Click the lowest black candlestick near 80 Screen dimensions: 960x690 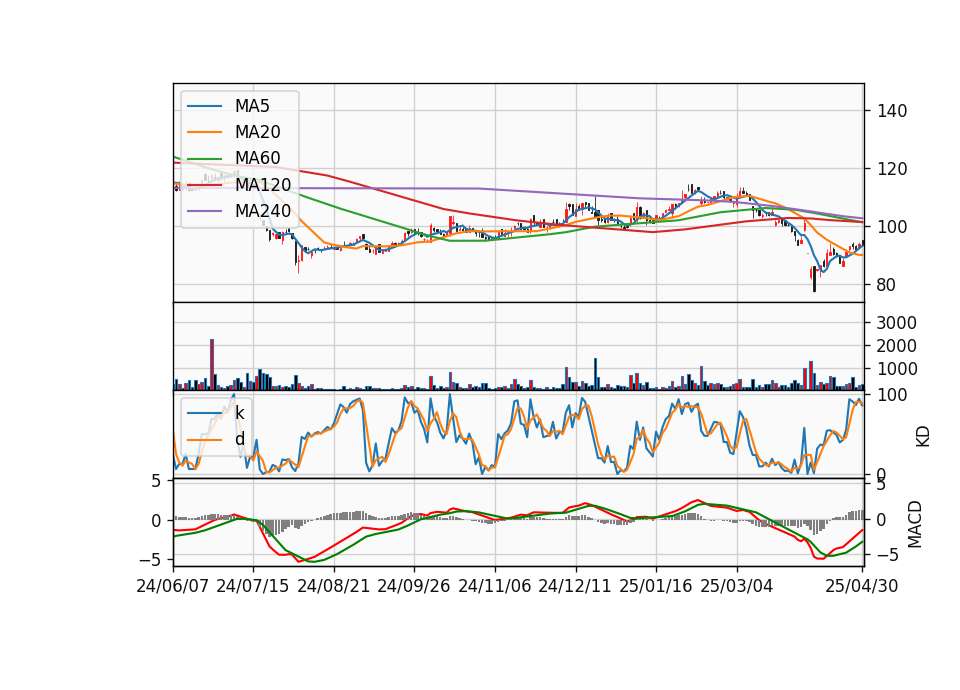click(x=814, y=279)
